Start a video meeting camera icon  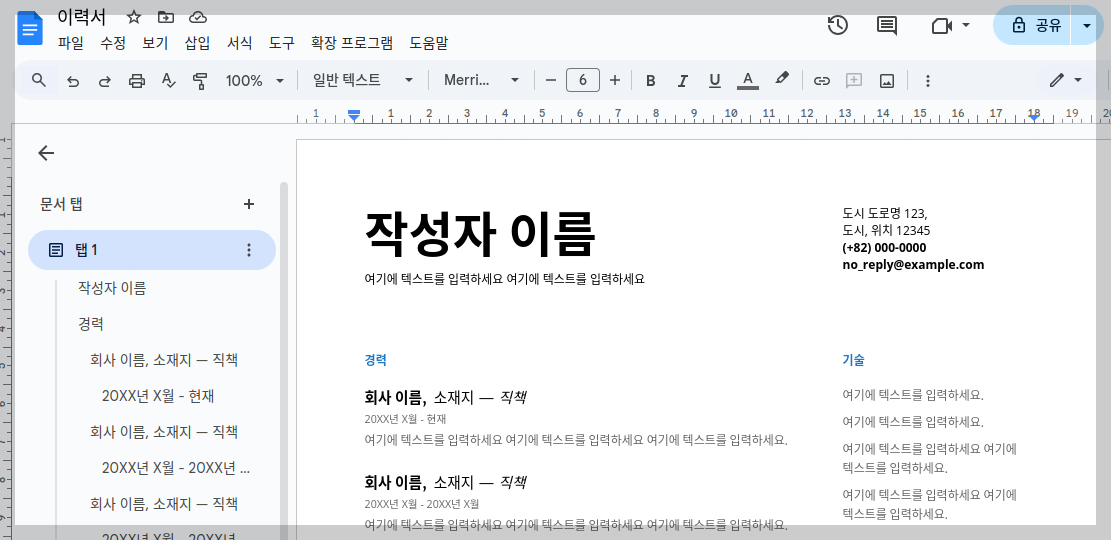tap(941, 26)
